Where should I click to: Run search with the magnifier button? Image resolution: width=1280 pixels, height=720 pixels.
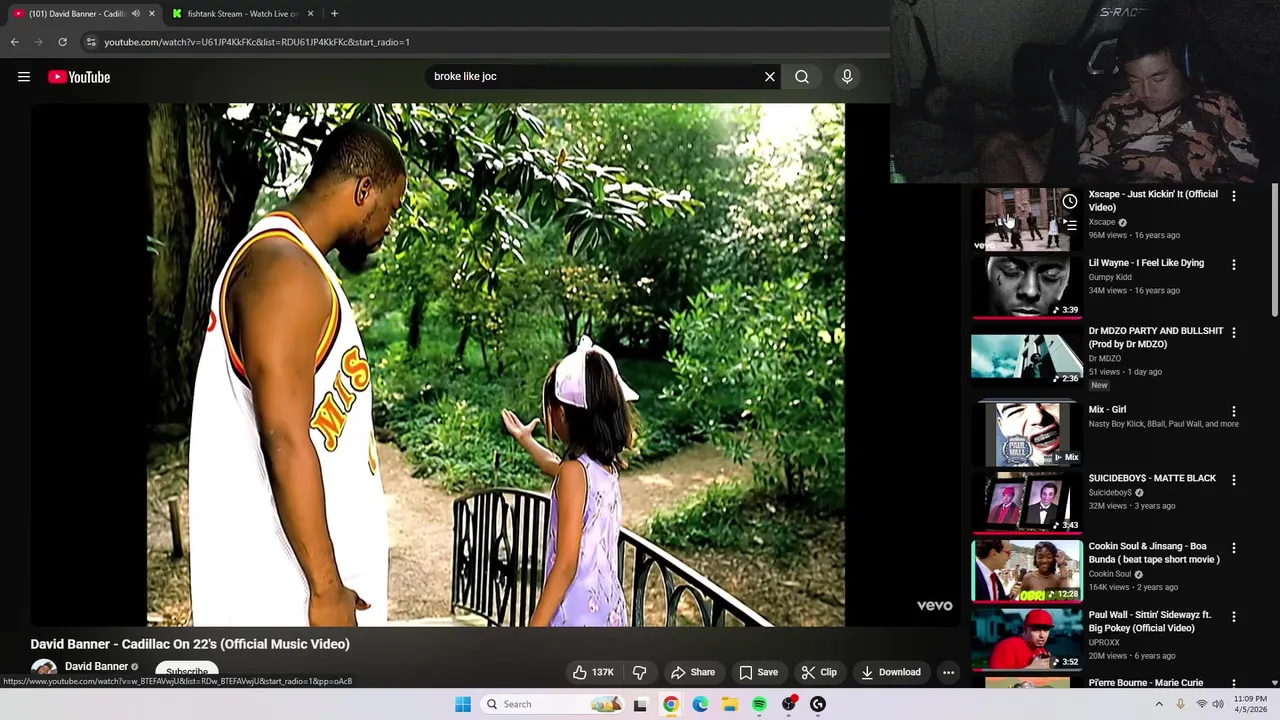[802, 76]
